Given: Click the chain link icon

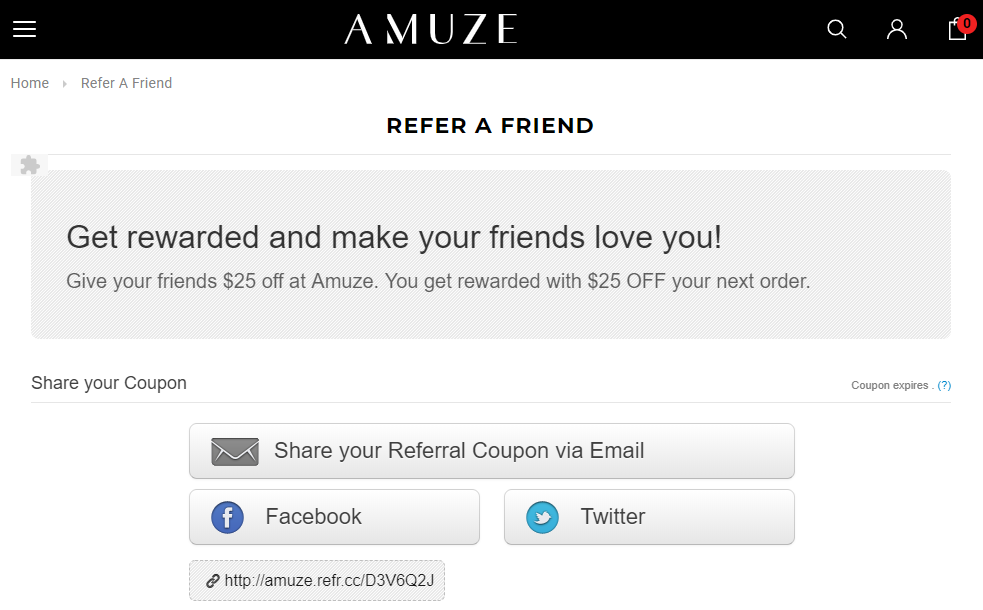Looking at the screenshot, I should click(213, 581).
